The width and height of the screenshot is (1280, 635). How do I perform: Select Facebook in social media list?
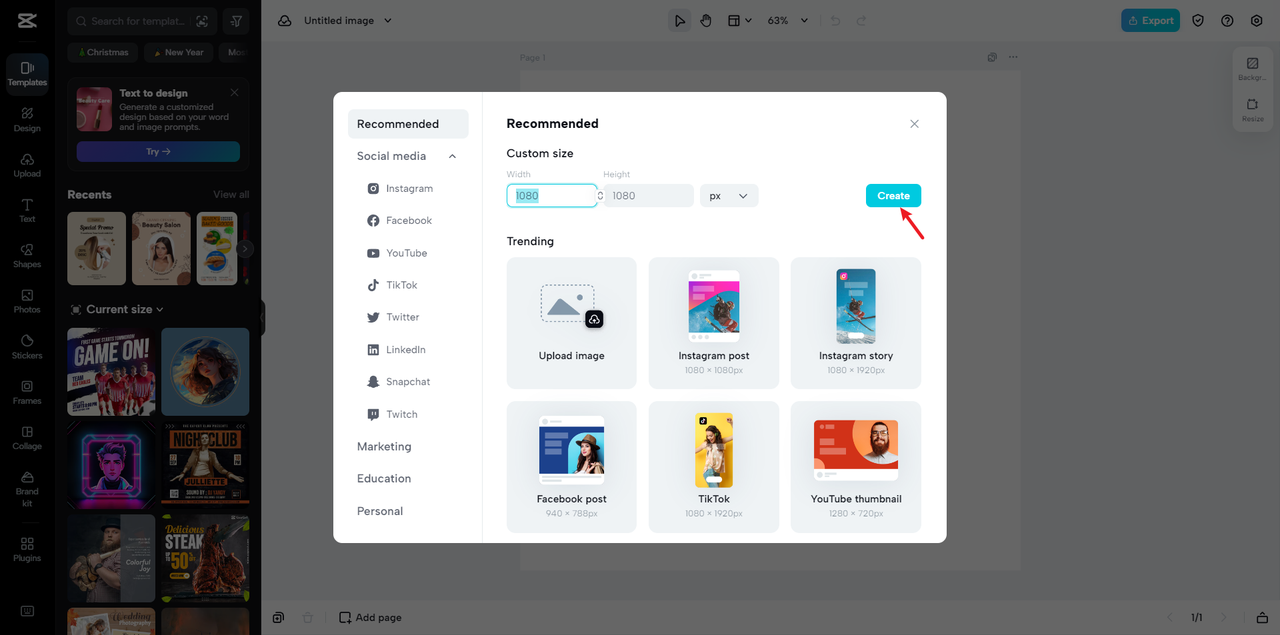[400, 220]
